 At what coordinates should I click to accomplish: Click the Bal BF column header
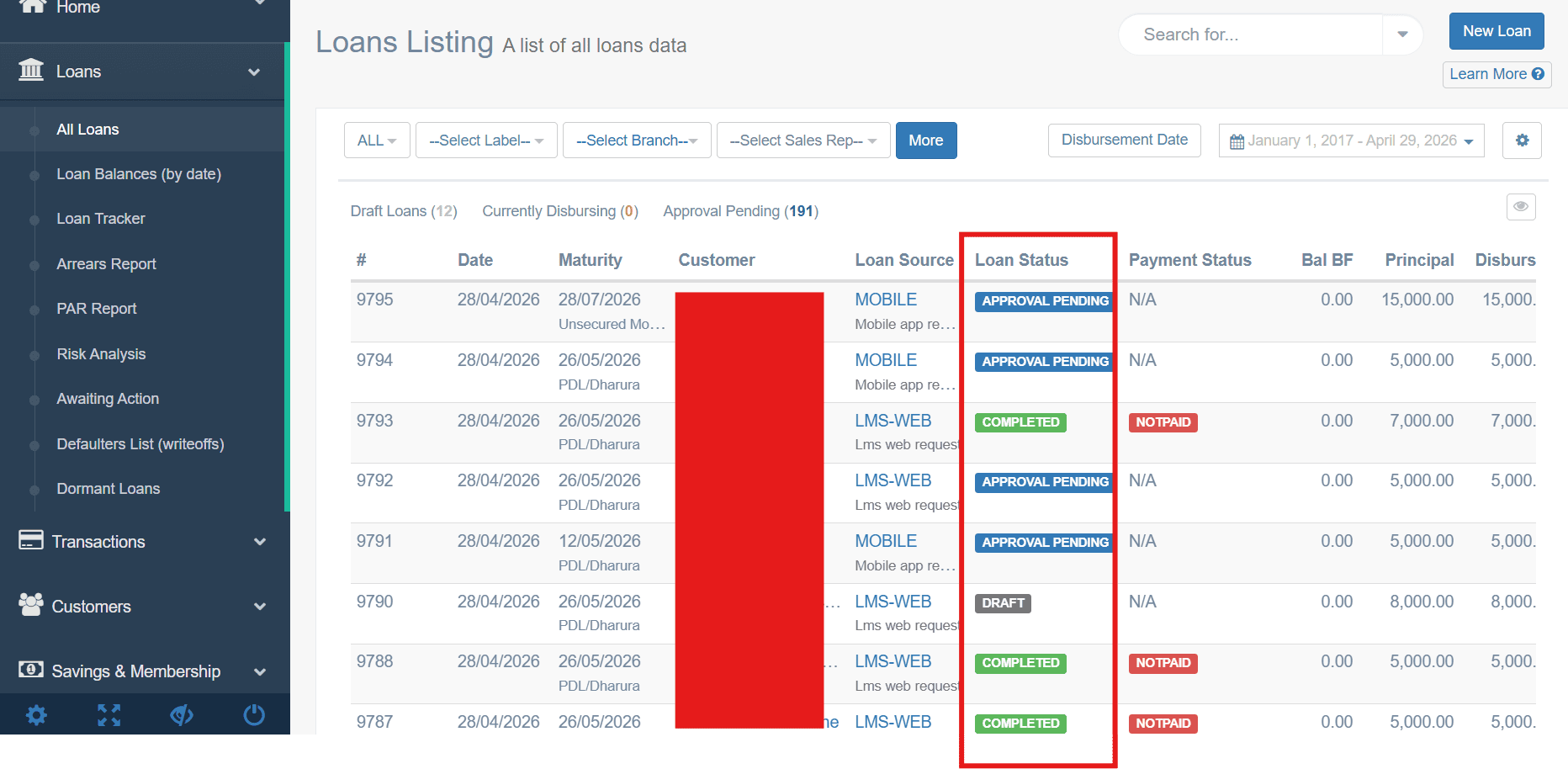[x=1327, y=260]
